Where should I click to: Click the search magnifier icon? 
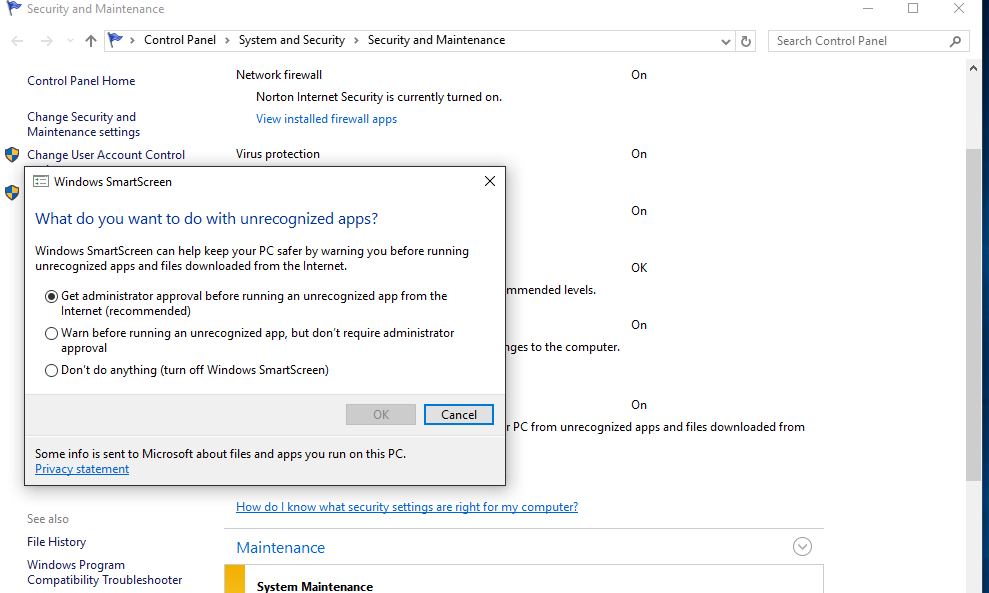[955, 41]
